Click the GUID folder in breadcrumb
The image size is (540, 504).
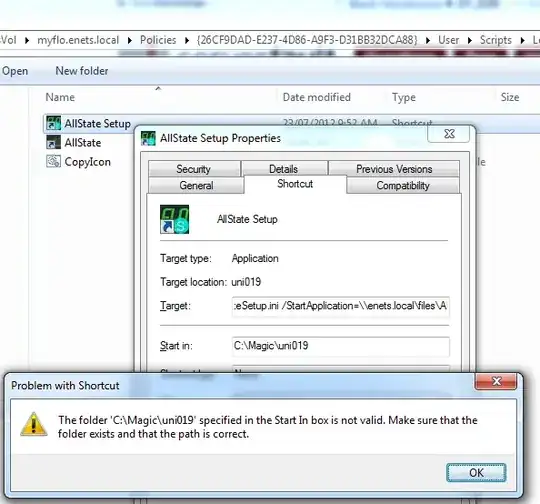[x=307, y=40]
